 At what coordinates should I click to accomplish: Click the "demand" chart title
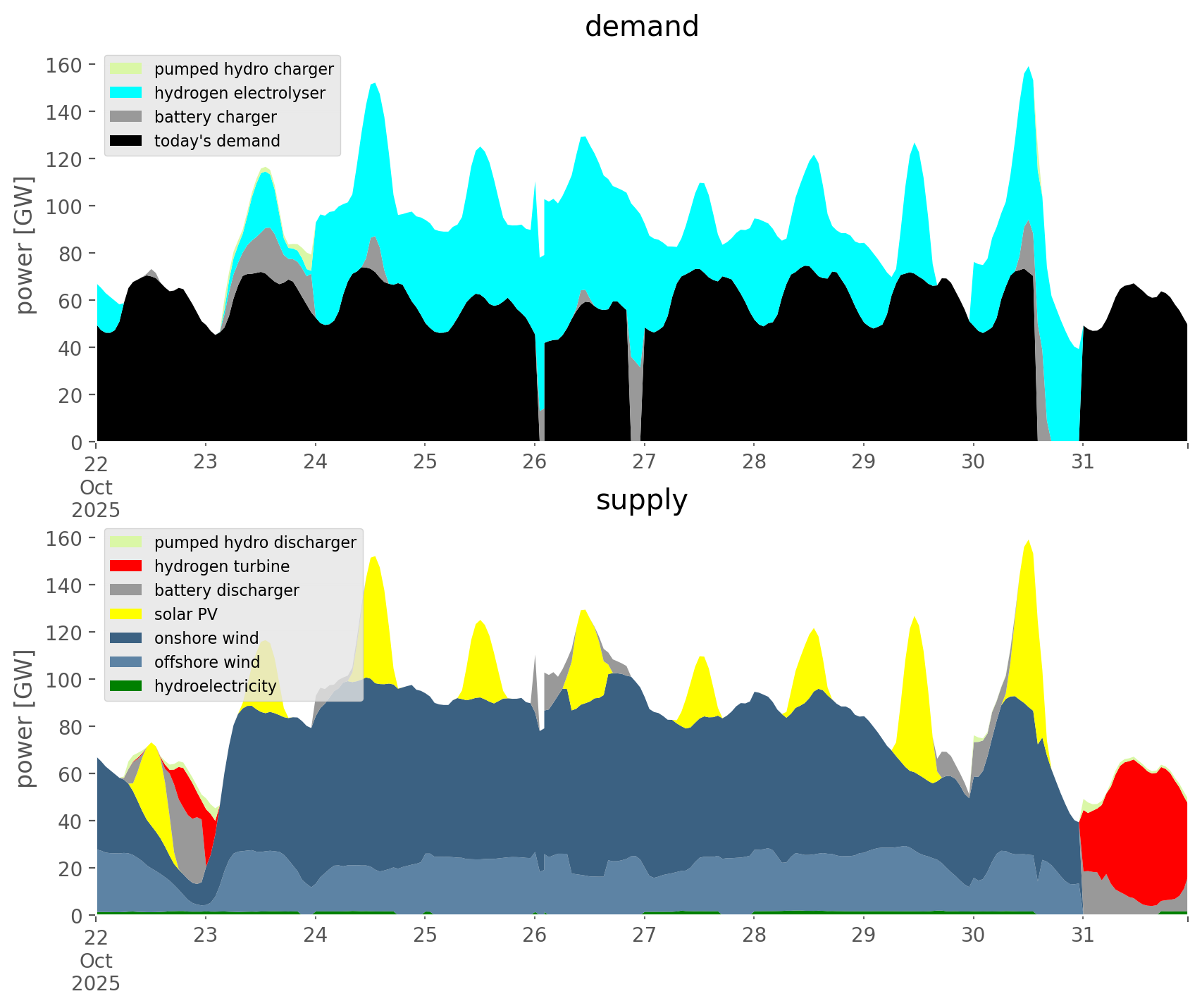(x=641, y=27)
